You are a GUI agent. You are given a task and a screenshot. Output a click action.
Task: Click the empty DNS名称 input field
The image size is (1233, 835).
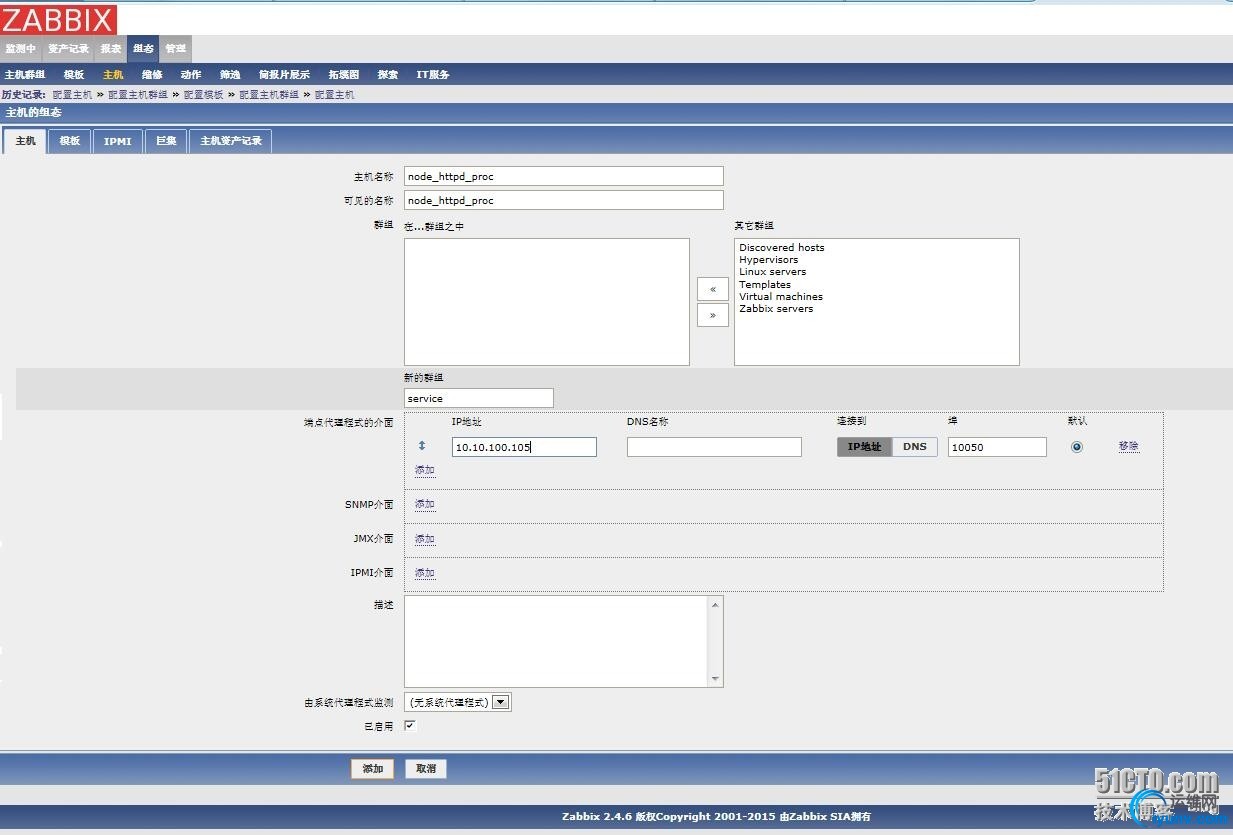tap(714, 447)
